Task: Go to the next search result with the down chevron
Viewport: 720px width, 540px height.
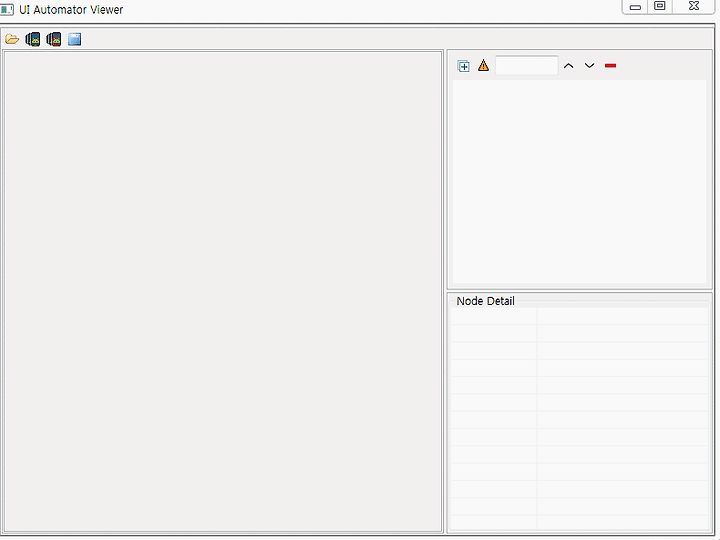Action: (x=590, y=66)
